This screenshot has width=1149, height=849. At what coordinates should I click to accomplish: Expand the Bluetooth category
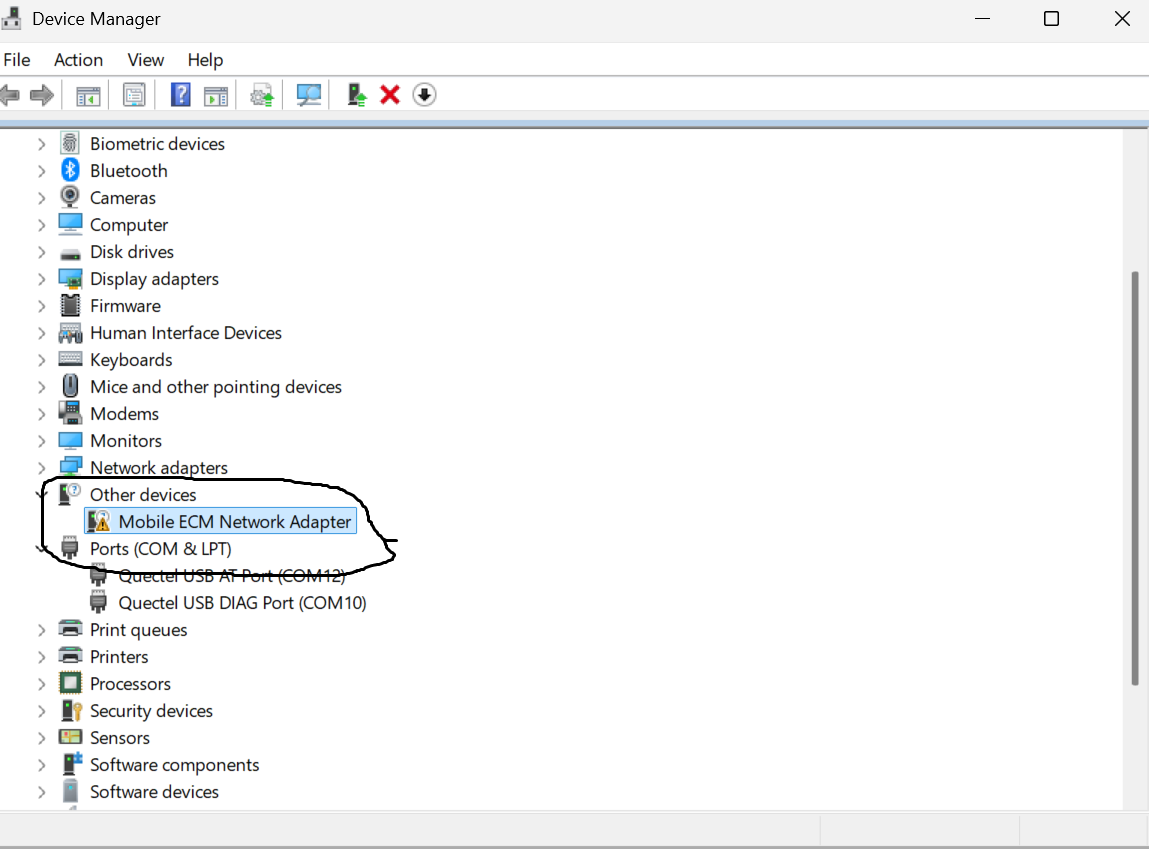coord(41,171)
